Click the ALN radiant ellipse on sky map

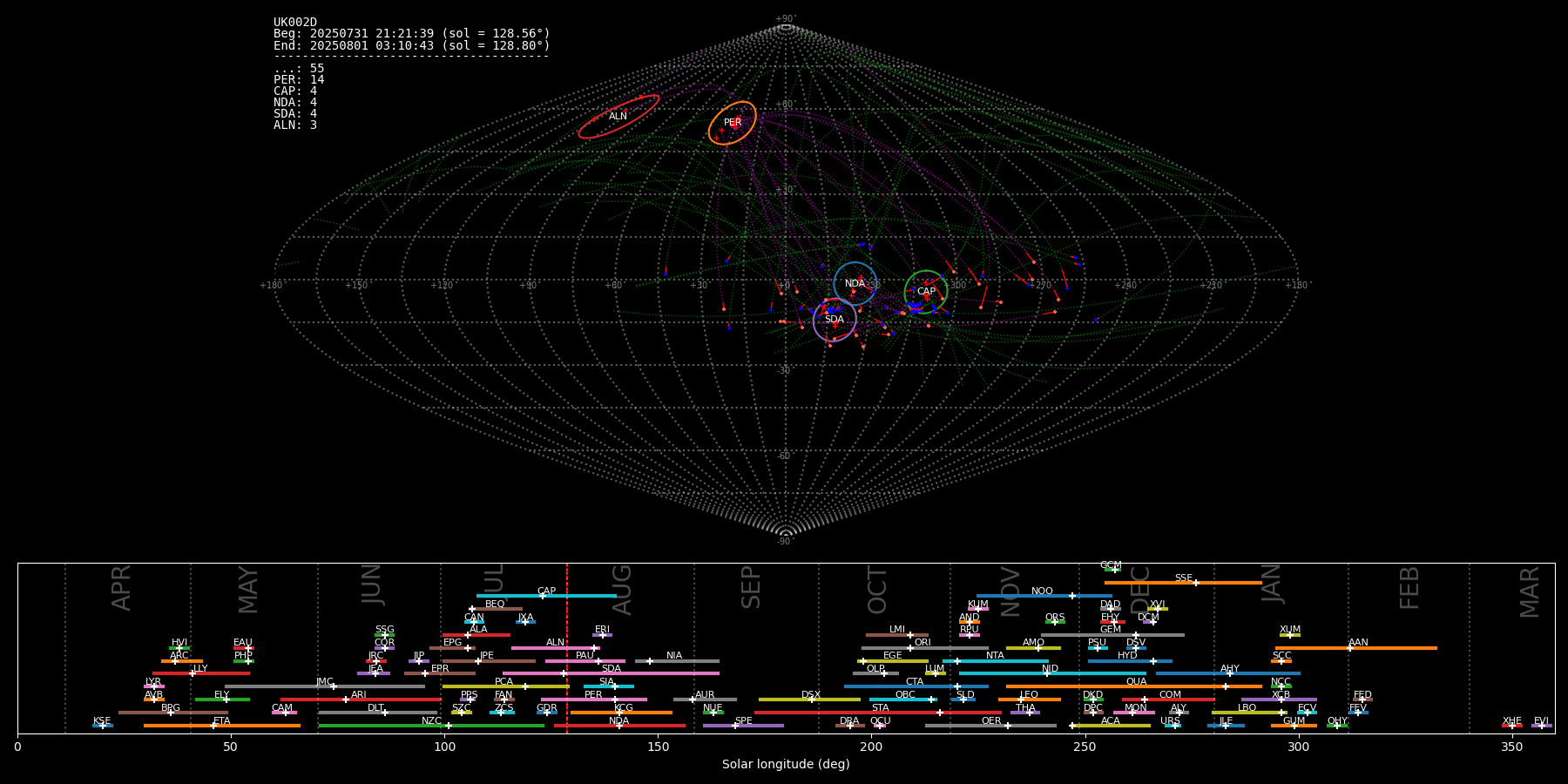point(618,117)
